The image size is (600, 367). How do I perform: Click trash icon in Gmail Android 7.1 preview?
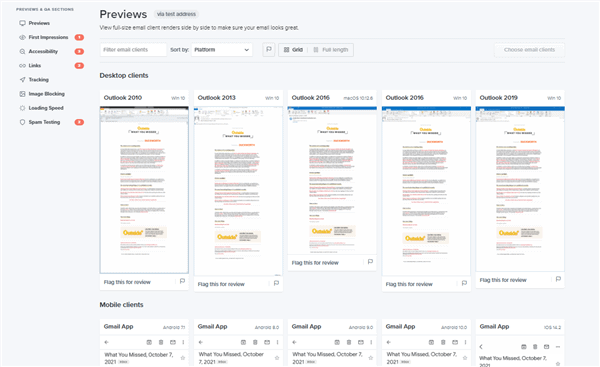[x=161, y=342]
